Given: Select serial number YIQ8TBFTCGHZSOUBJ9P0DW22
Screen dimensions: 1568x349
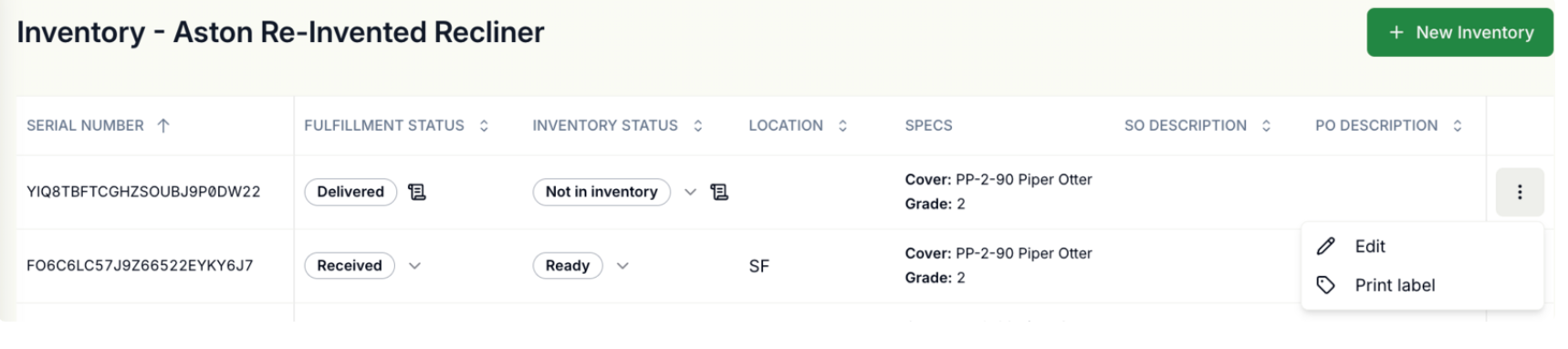Looking at the screenshot, I should [143, 192].
